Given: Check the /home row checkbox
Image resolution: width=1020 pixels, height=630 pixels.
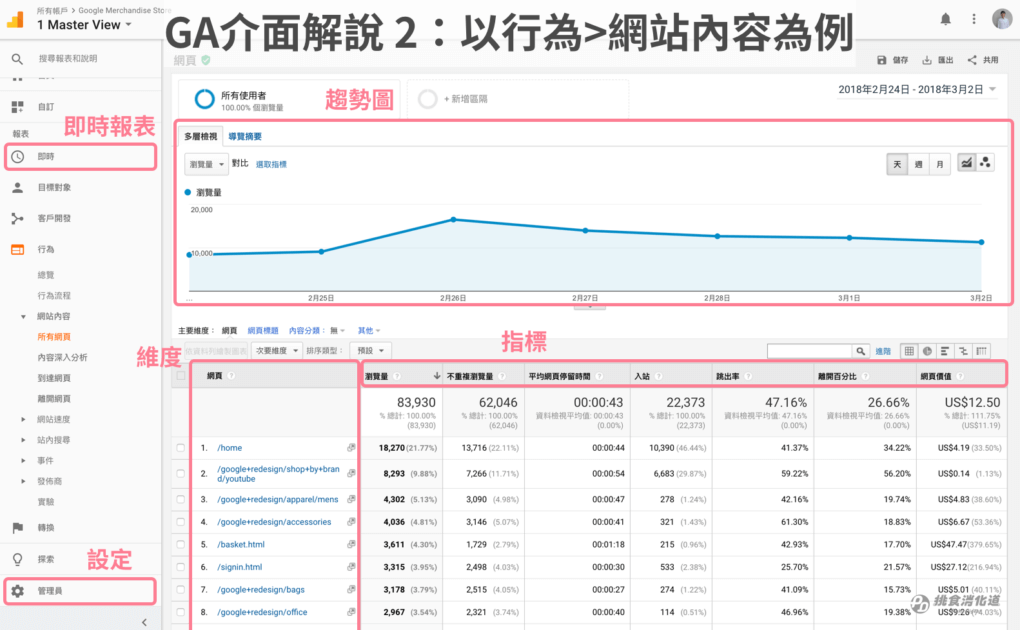Looking at the screenshot, I should pos(181,448).
